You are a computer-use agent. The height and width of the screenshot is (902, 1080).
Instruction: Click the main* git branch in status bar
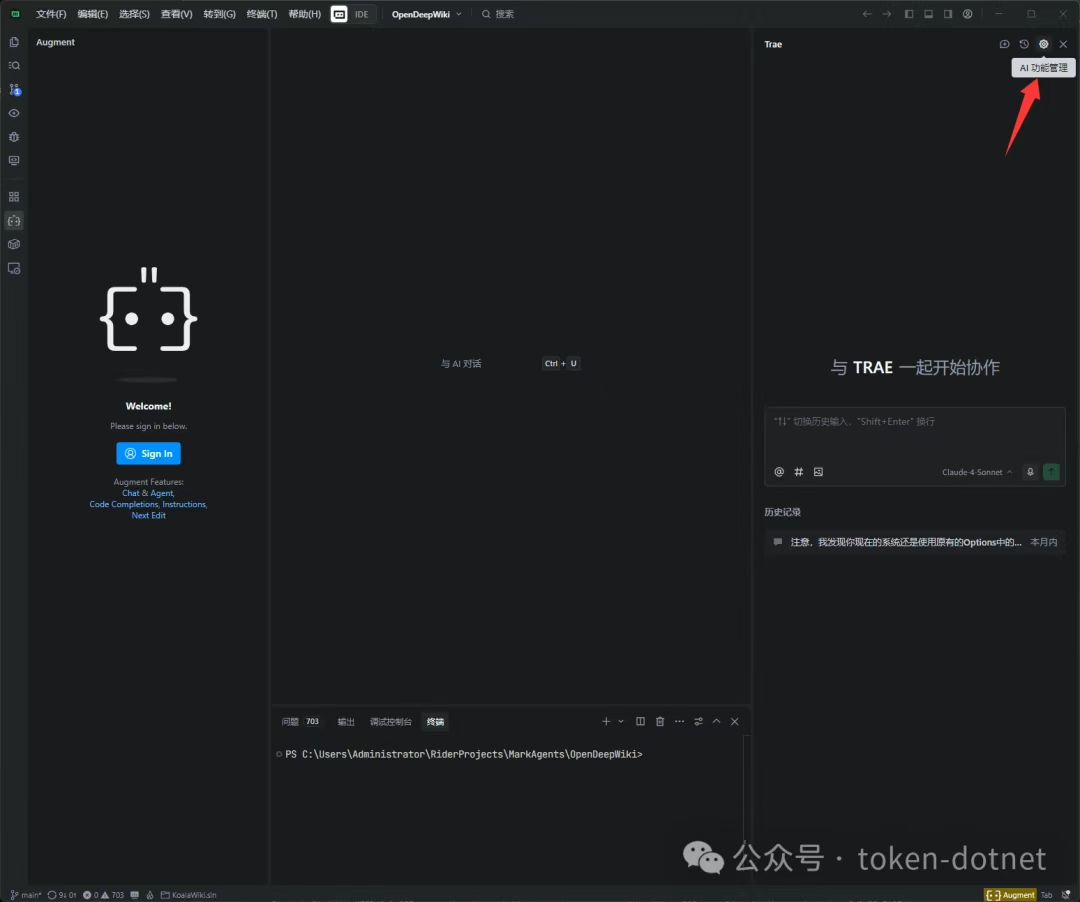click(x=25, y=895)
